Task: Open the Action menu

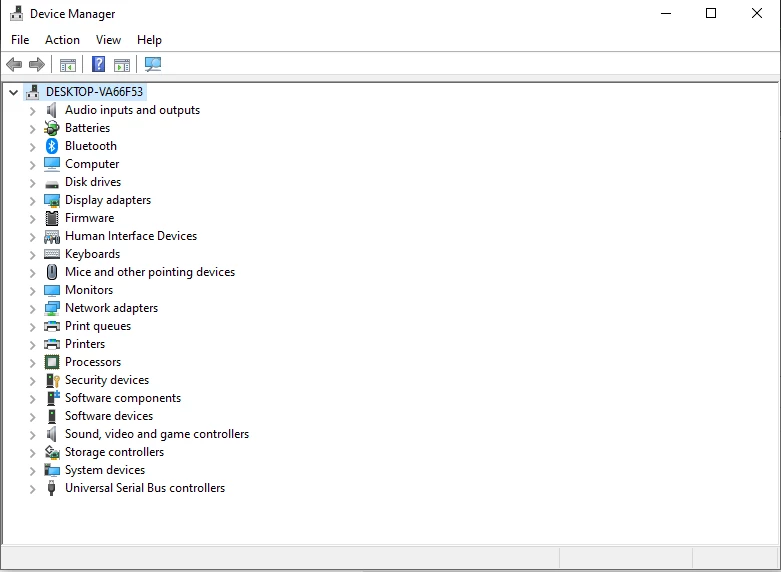Action: (62, 40)
